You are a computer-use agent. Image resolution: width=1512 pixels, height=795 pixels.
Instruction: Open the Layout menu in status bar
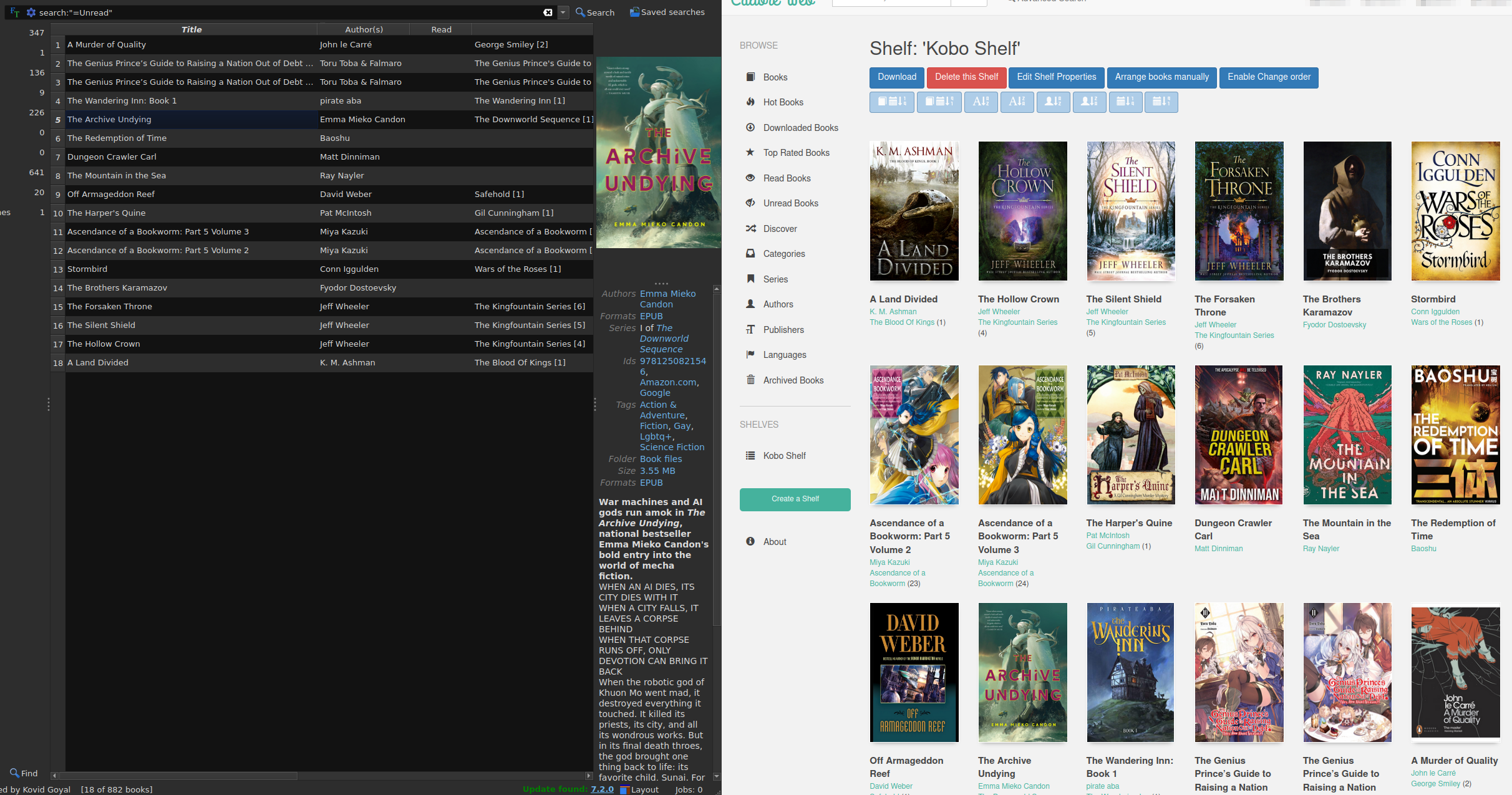[x=640, y=789]
